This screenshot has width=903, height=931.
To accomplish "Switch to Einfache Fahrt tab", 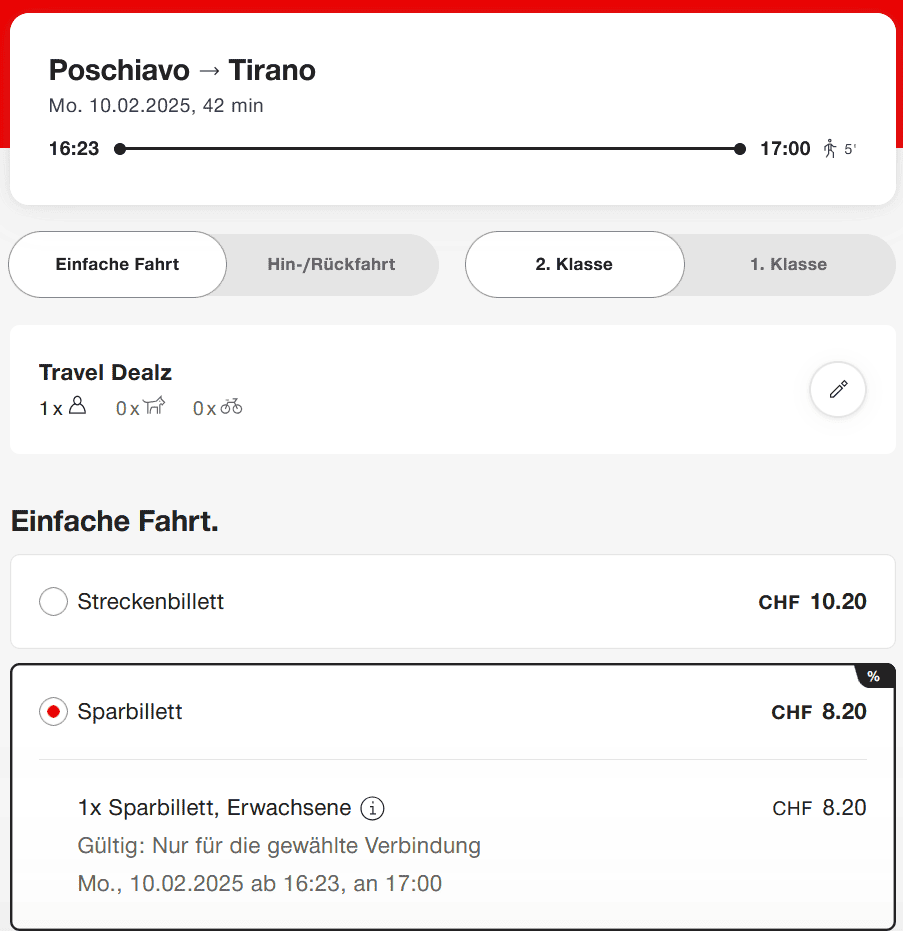I will click(x=118, y=265).
